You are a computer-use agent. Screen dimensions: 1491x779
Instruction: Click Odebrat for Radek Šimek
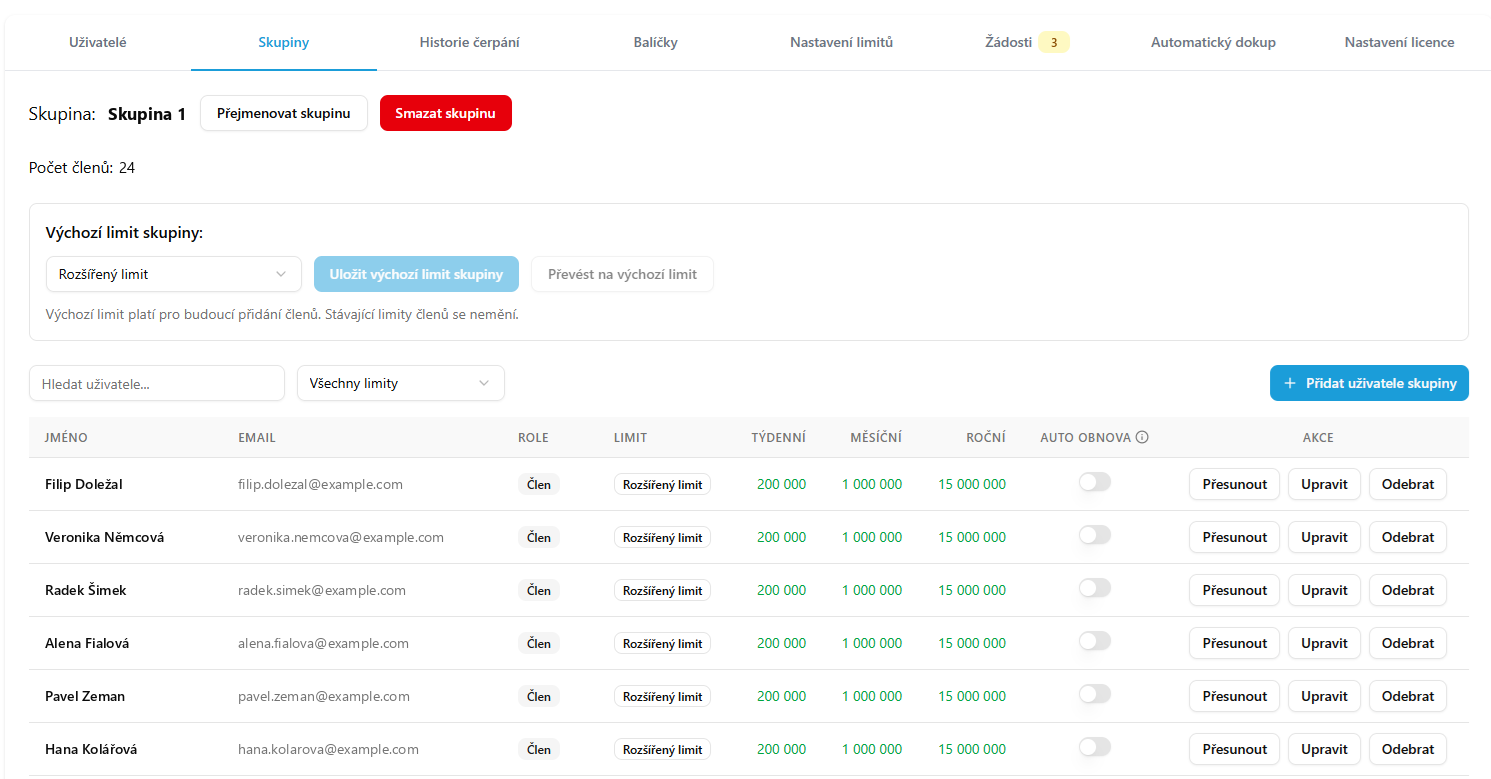pos(1408,590)
